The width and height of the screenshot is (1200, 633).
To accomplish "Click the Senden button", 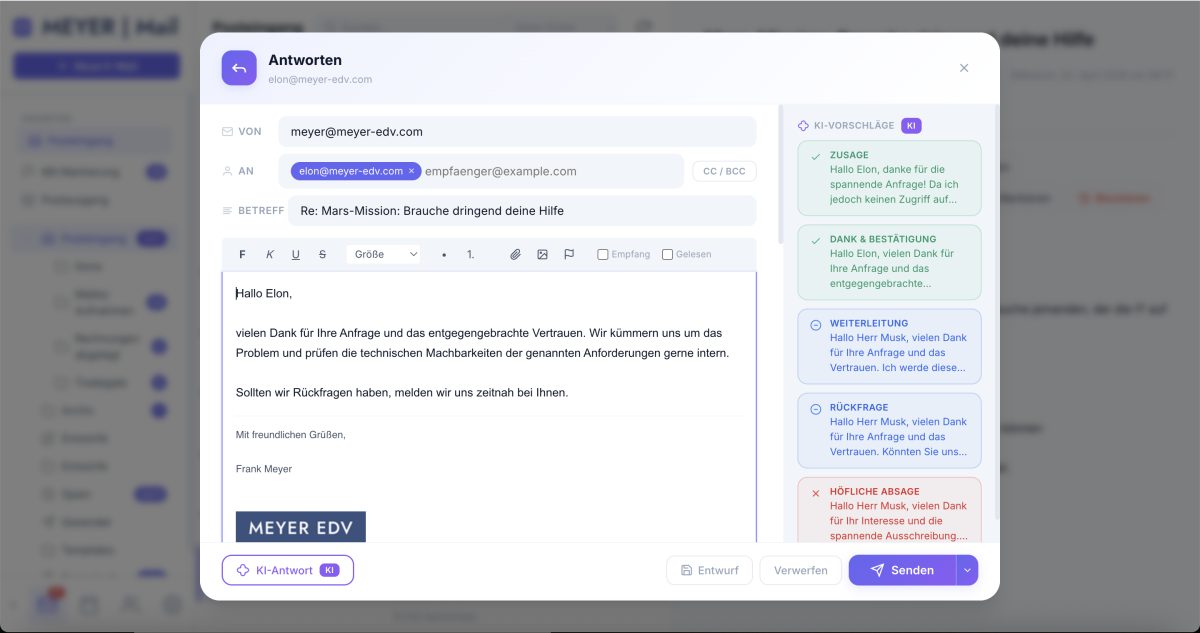I will (x=902, y=570).
